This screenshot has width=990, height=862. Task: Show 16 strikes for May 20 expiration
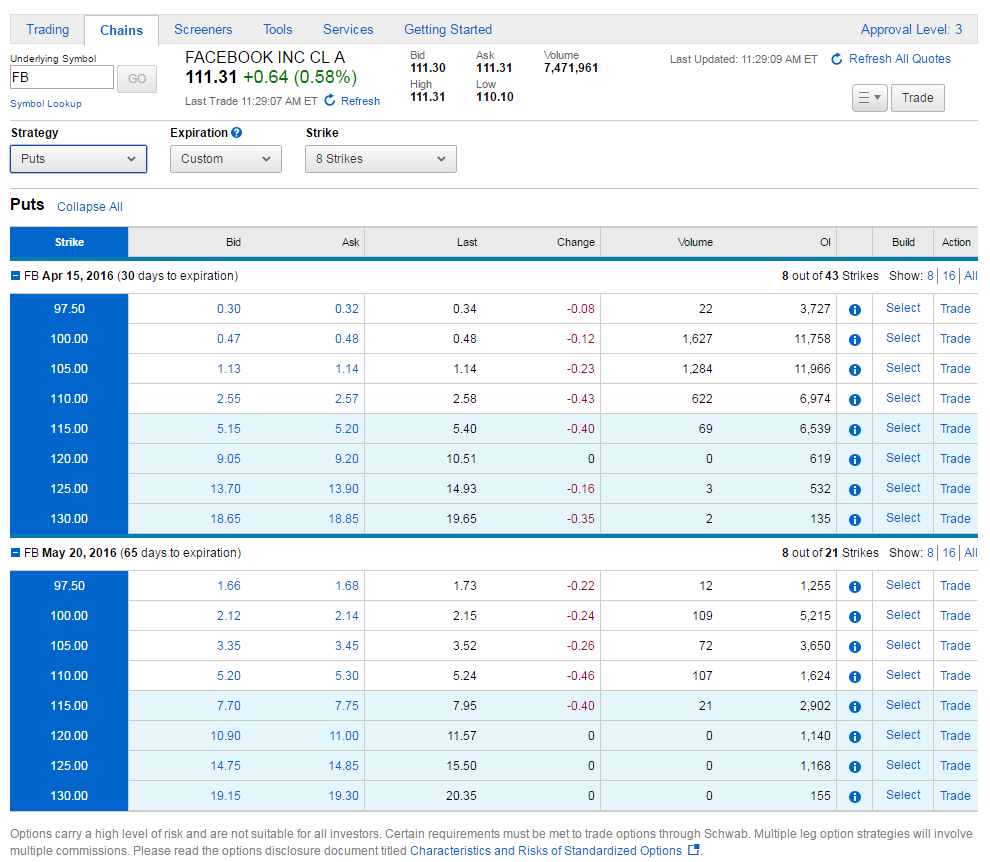[x=949, y=553]
